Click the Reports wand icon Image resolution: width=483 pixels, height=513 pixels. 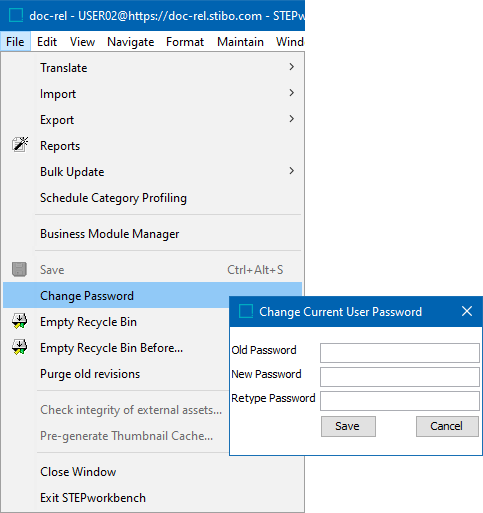pos(20,145)
